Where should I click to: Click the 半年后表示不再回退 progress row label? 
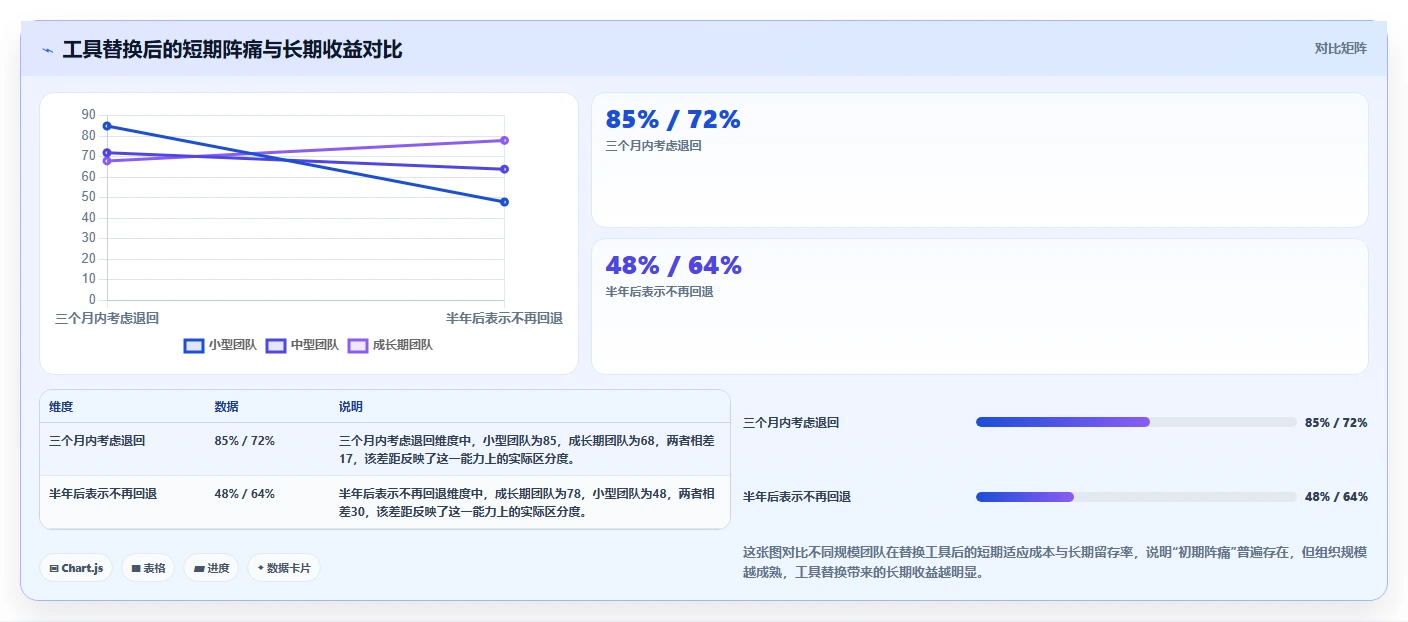click(797, 497)
